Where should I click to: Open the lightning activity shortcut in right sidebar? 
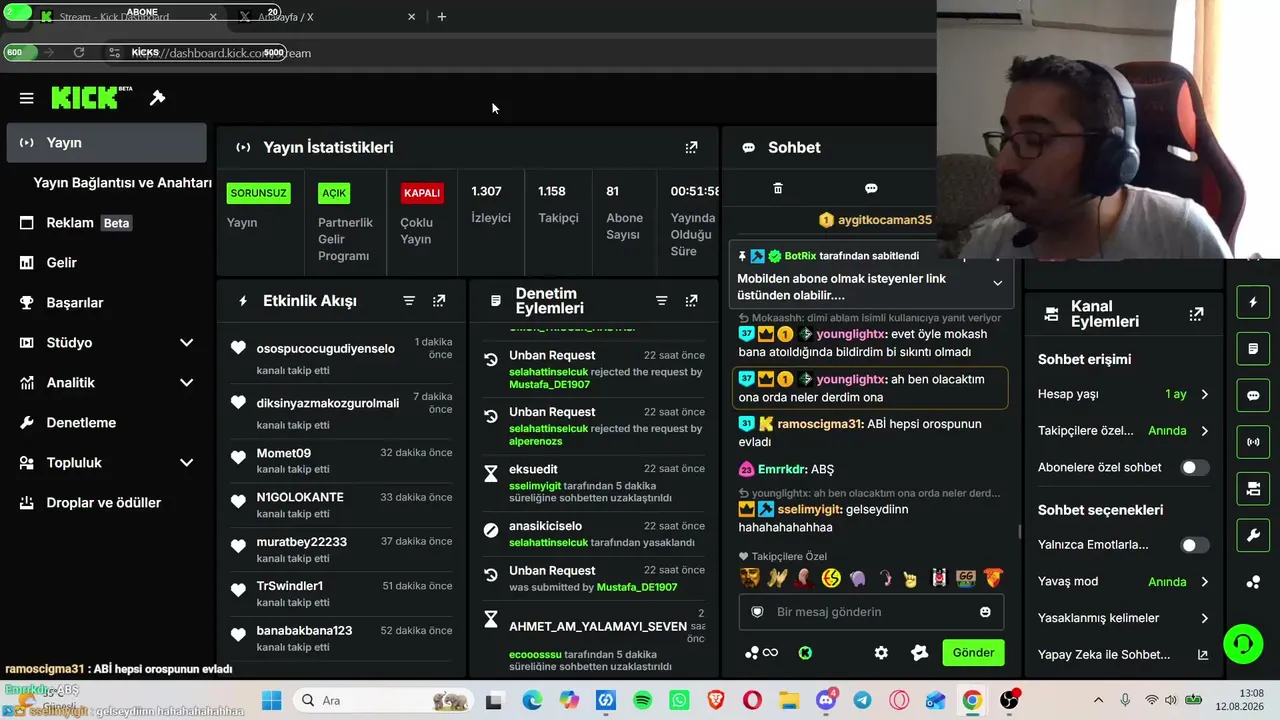click(x=1253, y=302)
